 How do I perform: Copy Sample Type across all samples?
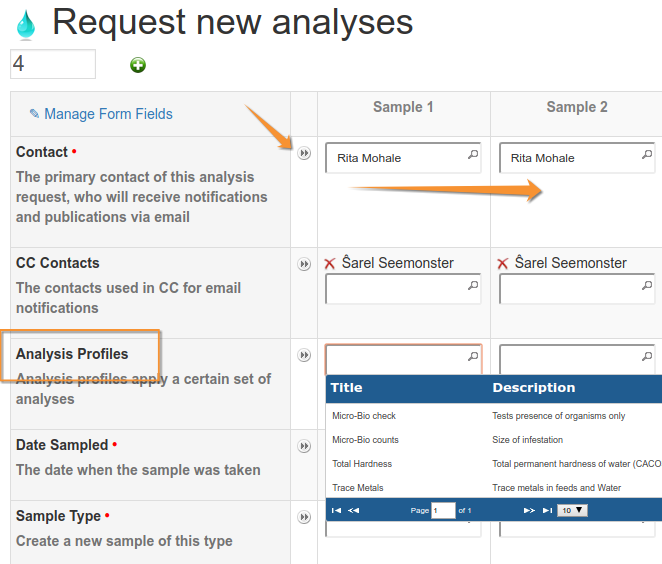304,517
